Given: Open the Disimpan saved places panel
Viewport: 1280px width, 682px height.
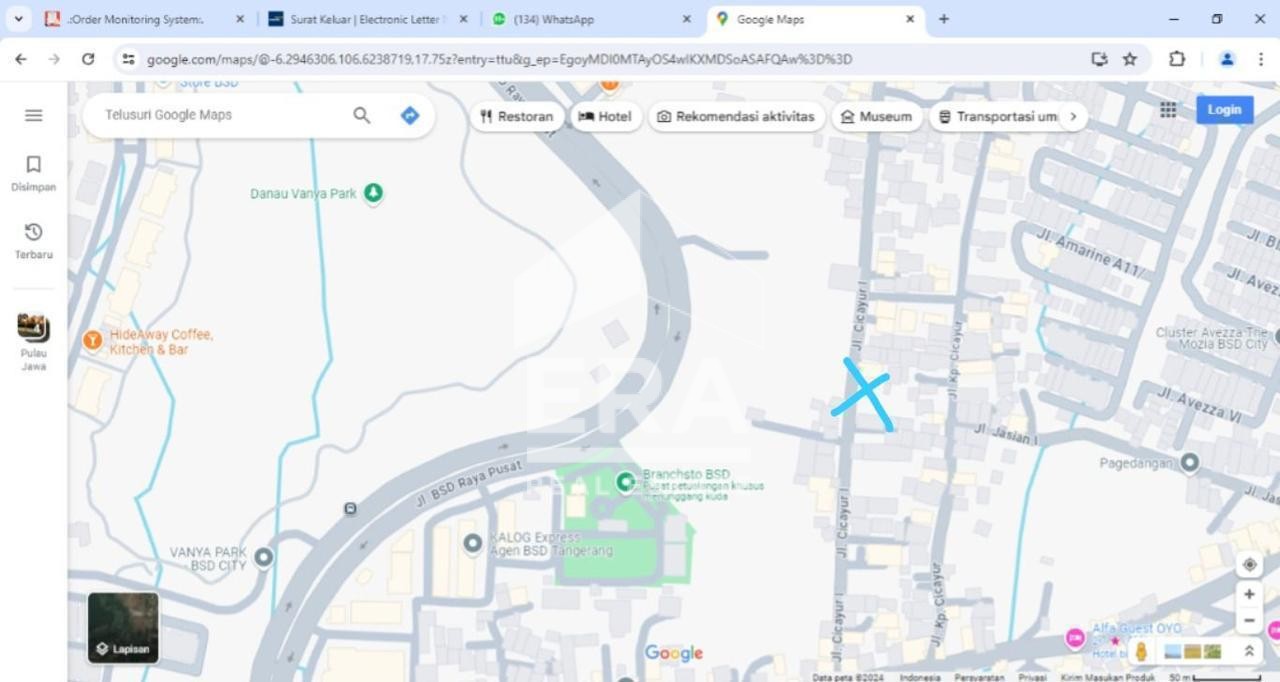Looking at the screenshot, I should [33, 172].
